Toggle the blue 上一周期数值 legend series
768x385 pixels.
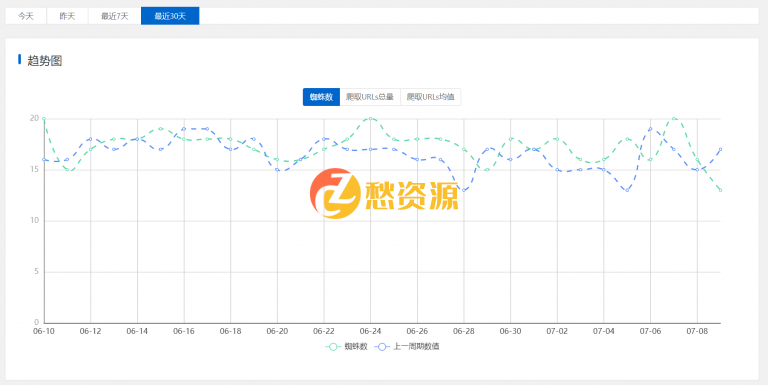tap(408, 347)
